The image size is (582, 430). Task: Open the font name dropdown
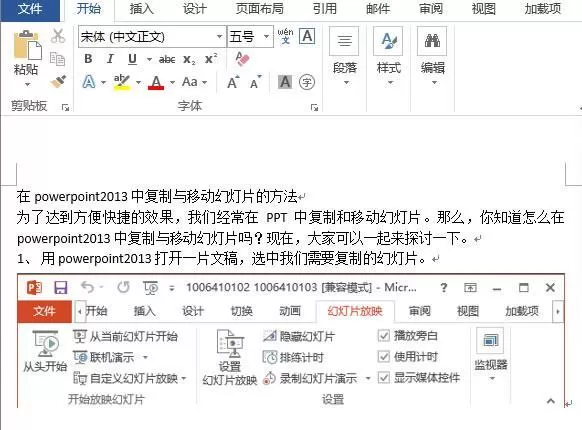point(219,36)
